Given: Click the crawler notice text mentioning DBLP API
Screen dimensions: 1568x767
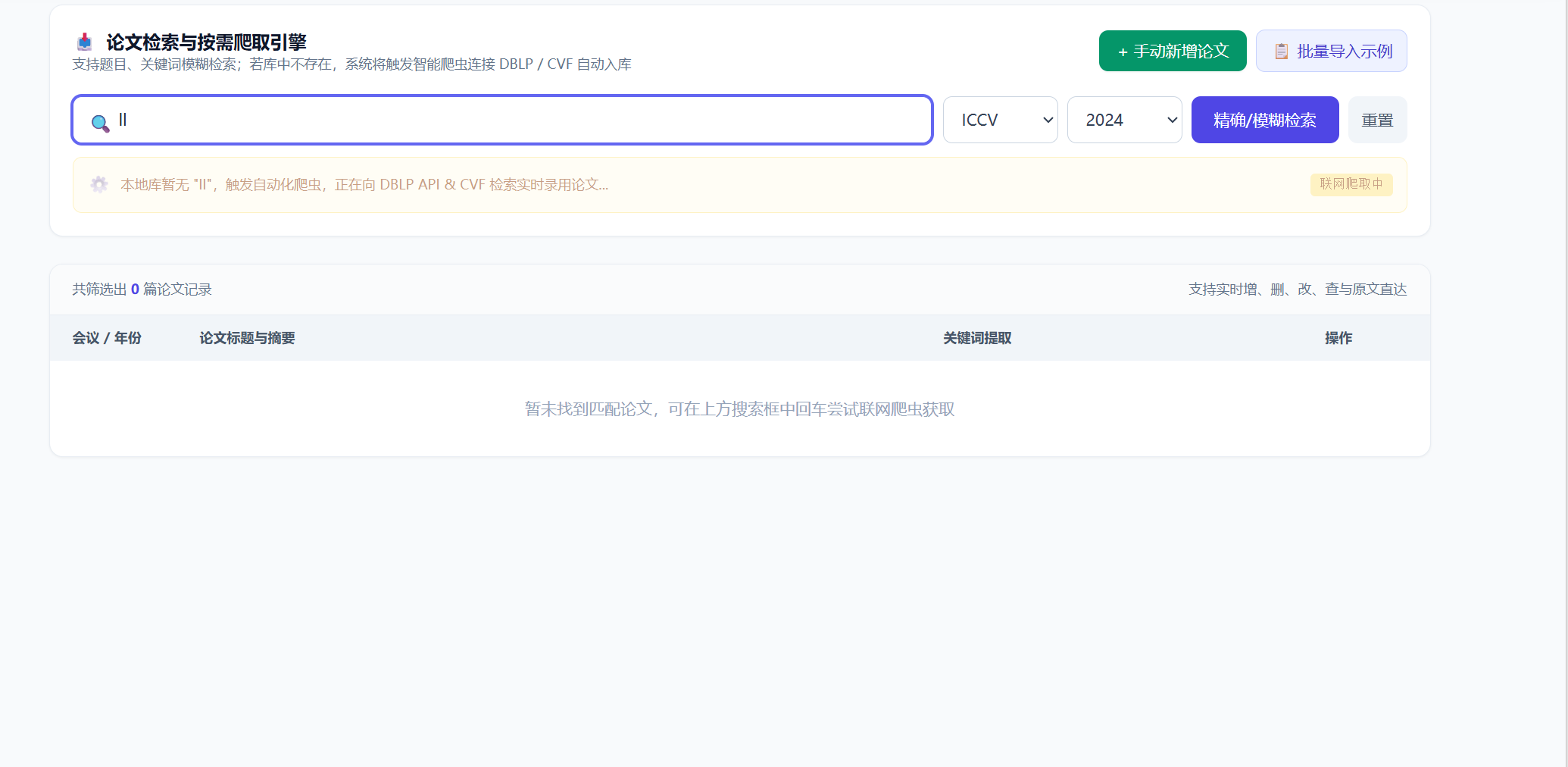Looking at the screenshot, I should coord(364,185).
